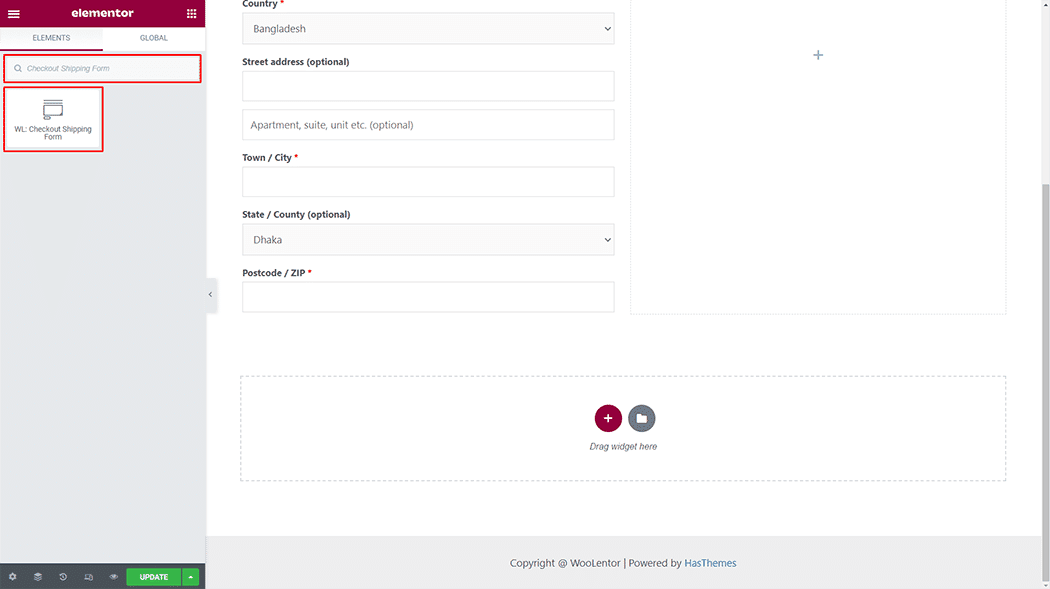Open the Elementor hamburger menu
Image resolution: width=1050 pixels, height=589 pixels.
tap(14, 14)
